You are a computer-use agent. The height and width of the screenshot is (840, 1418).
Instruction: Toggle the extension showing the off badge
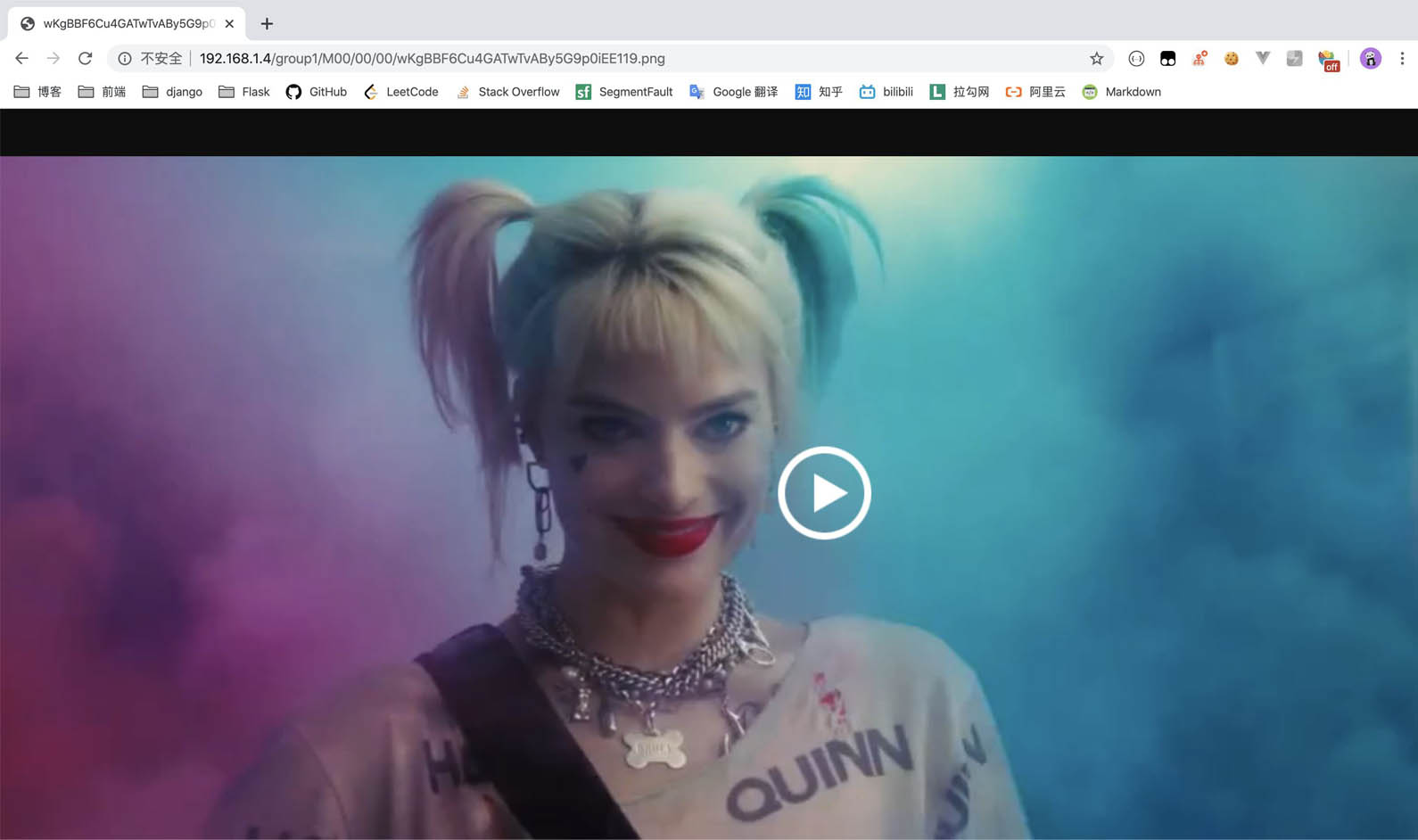(1328, 60)
